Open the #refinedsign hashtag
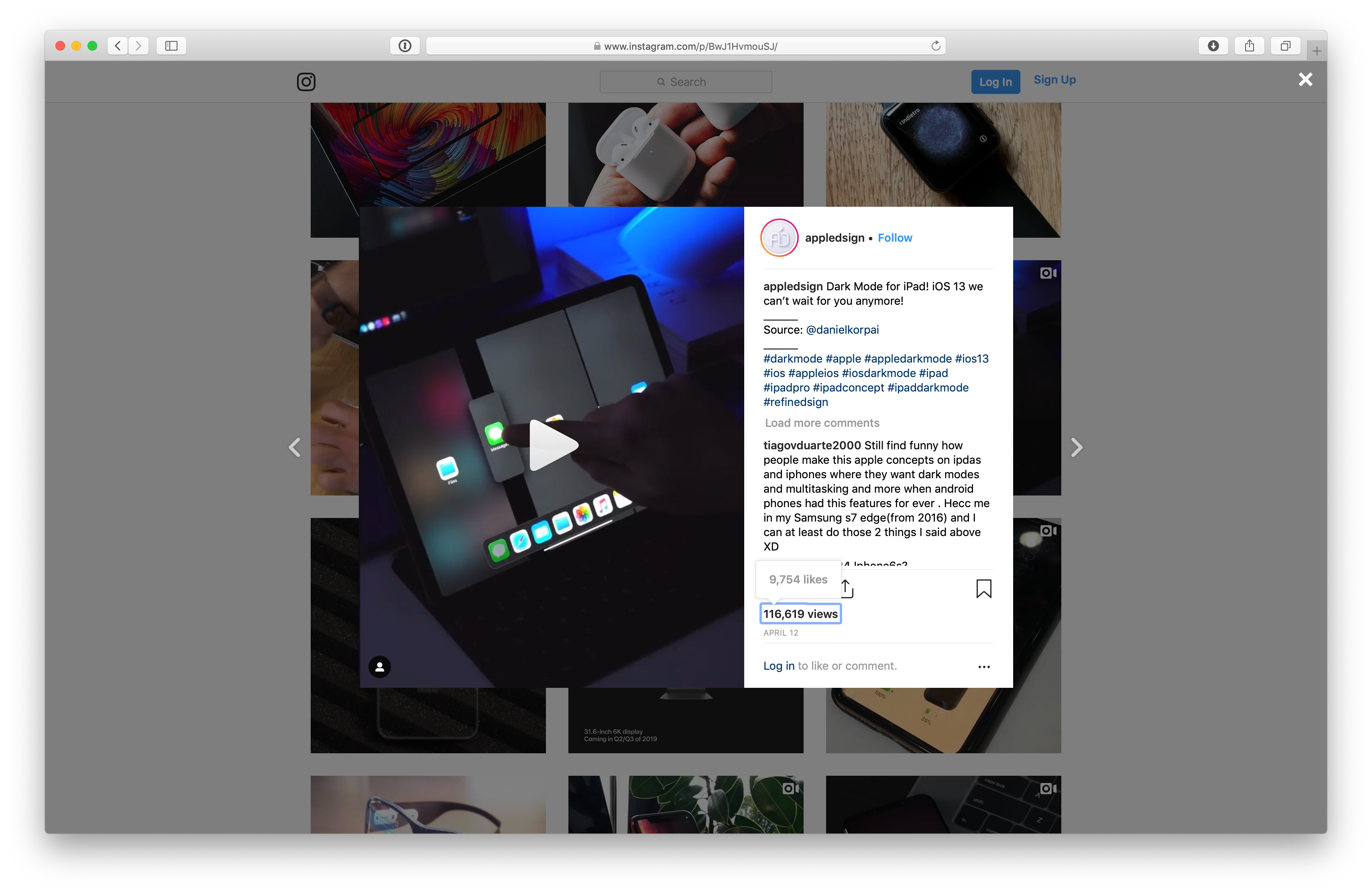 pyautogui.click(x=796, y=402)
